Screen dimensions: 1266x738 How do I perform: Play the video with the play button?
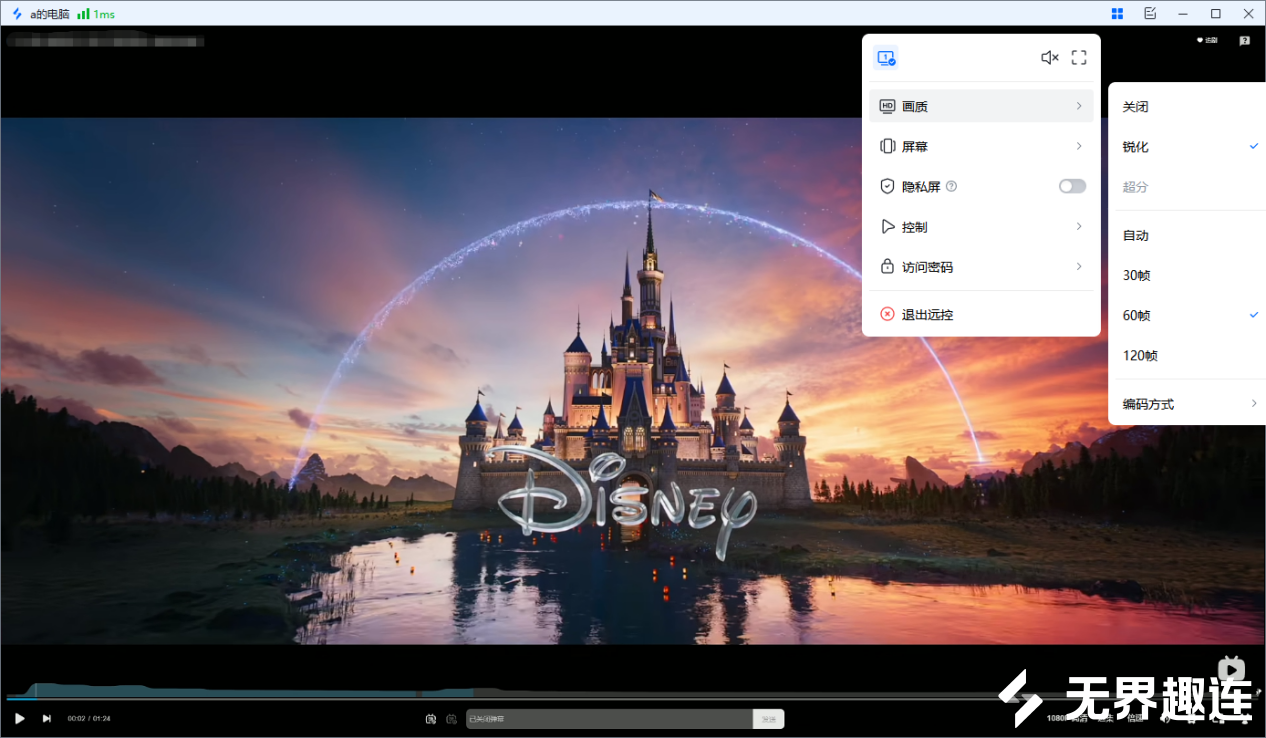pyautogui.click(x=19, y=718)
